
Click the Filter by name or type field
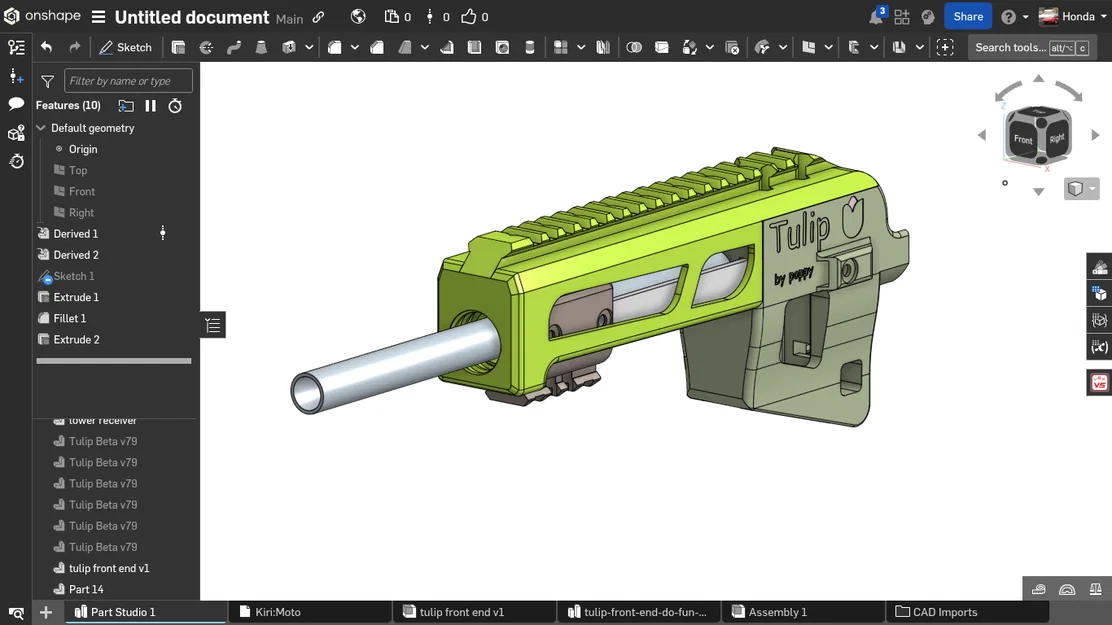click(x=128, y=81)
